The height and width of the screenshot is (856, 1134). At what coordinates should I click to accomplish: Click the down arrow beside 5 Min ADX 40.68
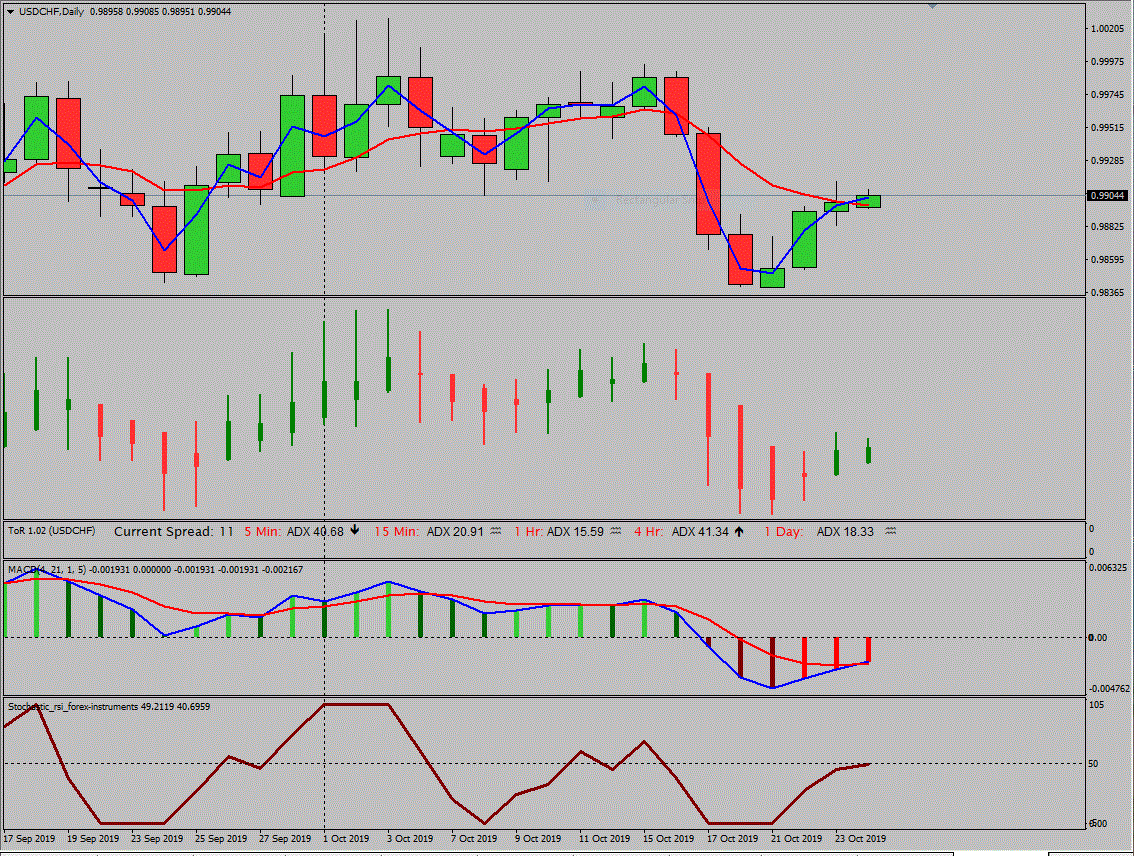point(354,531)
